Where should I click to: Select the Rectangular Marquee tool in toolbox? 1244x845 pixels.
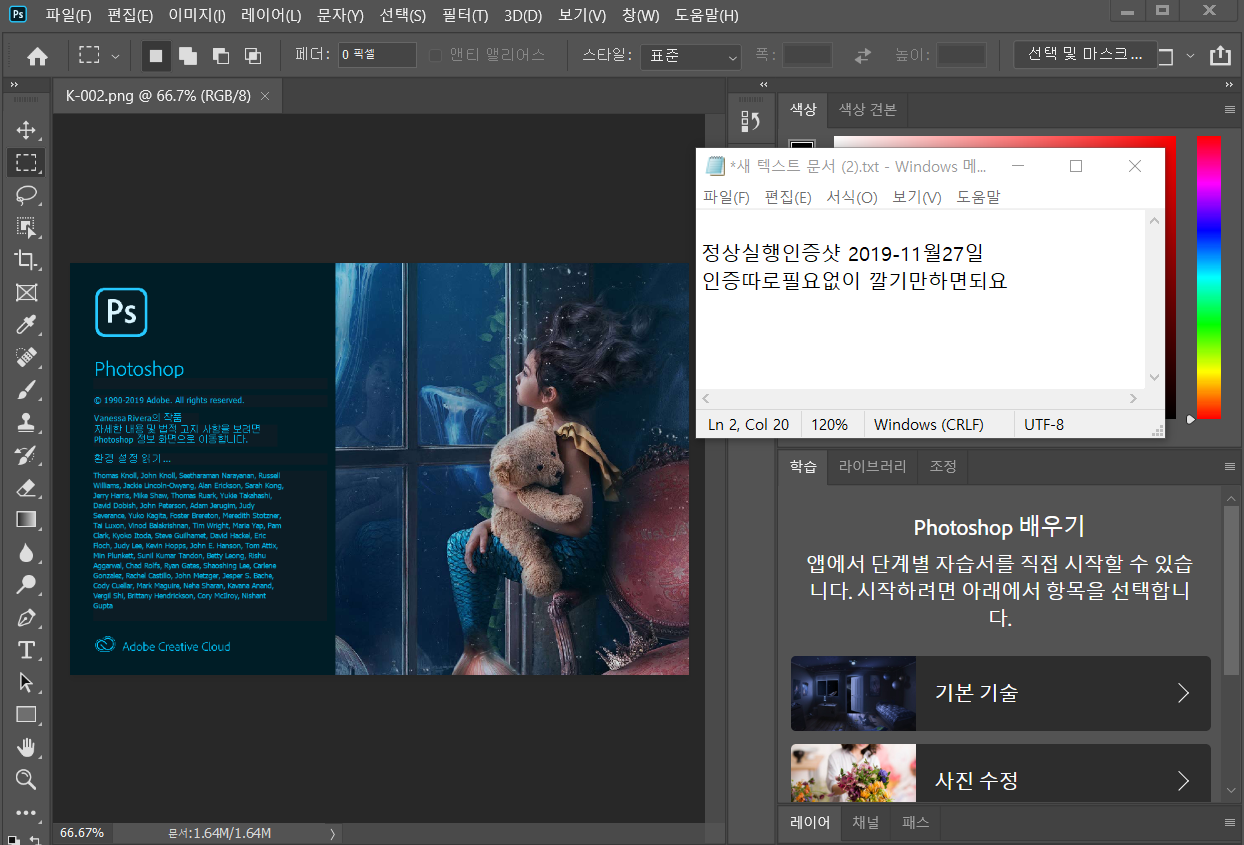click(x=26, y=163)
